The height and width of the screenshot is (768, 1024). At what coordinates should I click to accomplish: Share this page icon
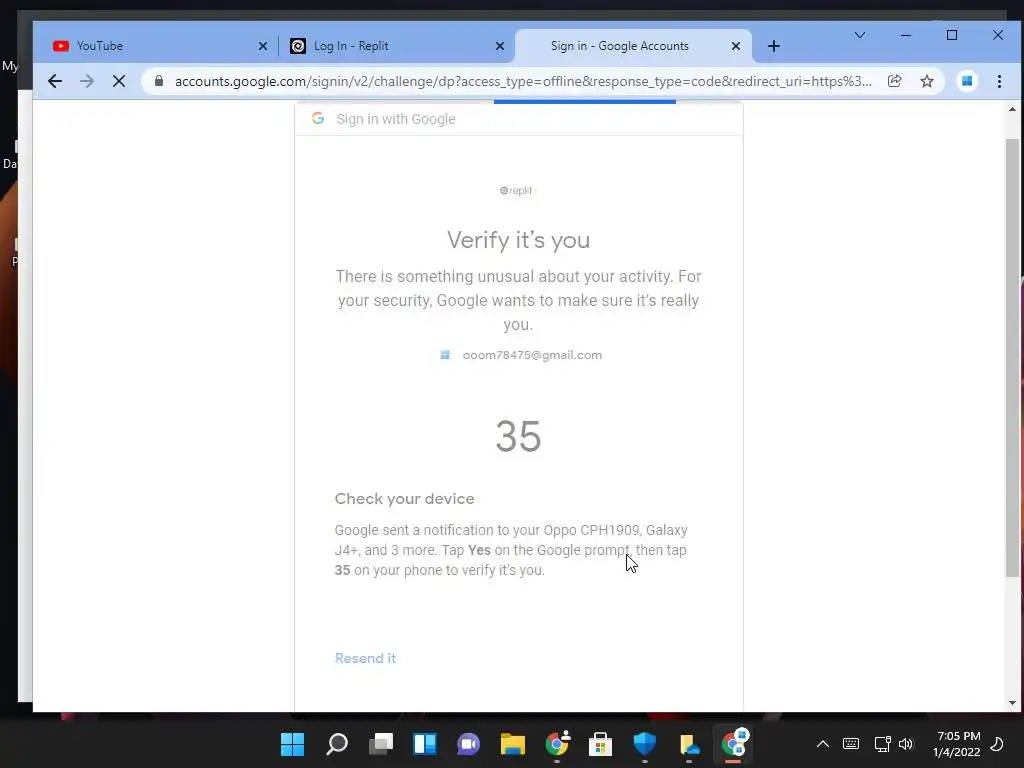[895, 81]
